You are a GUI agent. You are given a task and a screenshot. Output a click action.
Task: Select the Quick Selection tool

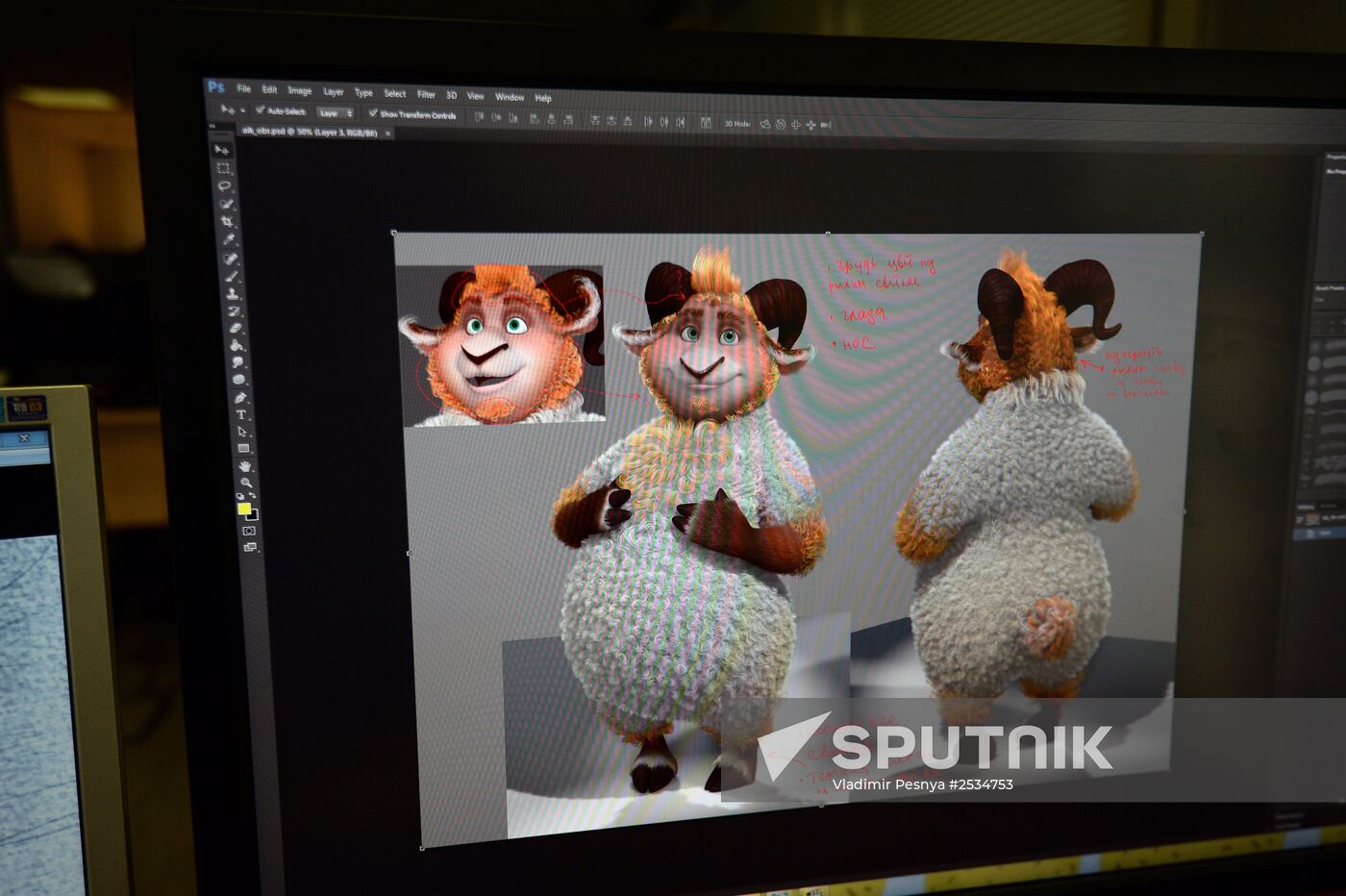pos(226,204)
